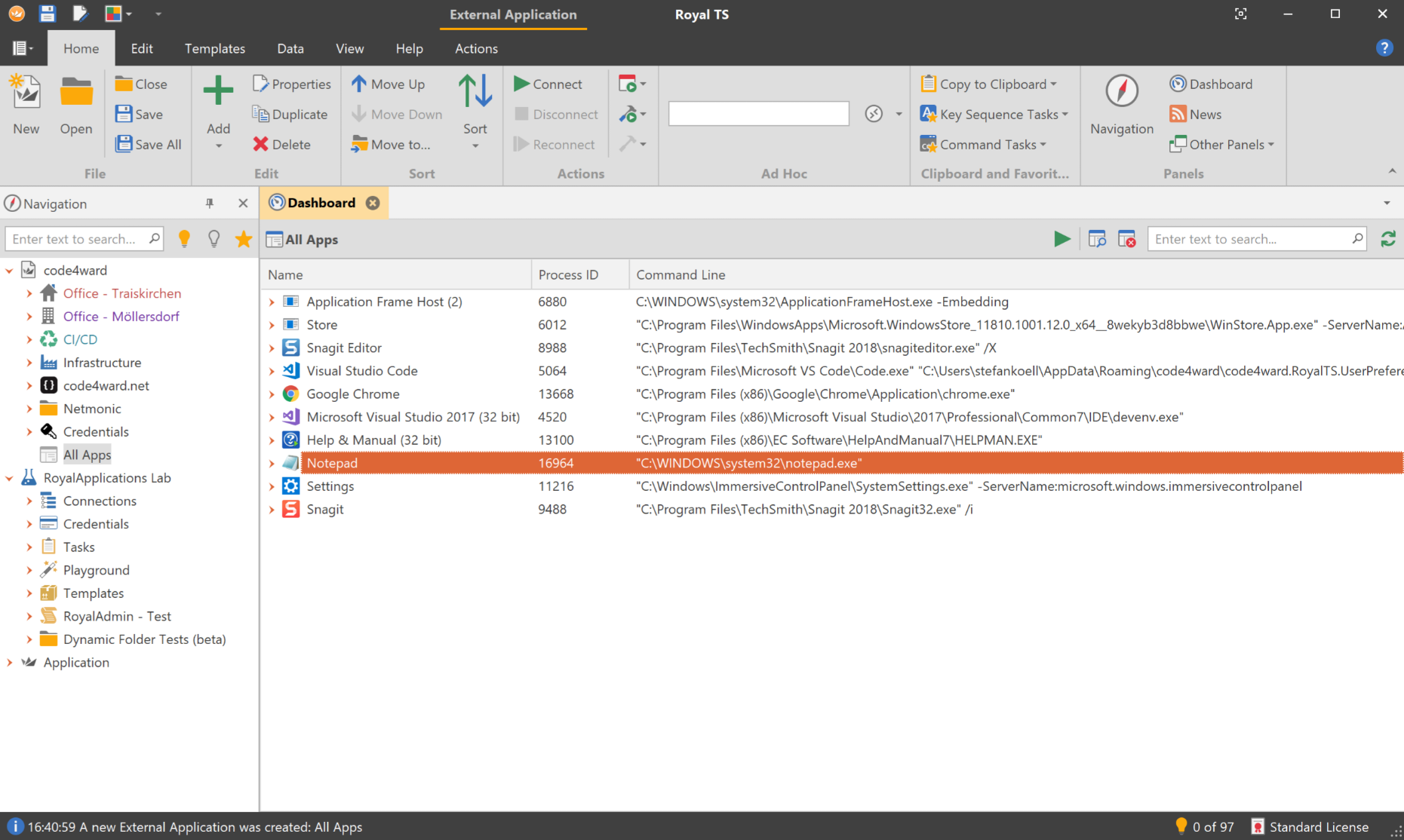
Task: Select Infrastructure folder in tree
Action: click(x=102, y=363)
